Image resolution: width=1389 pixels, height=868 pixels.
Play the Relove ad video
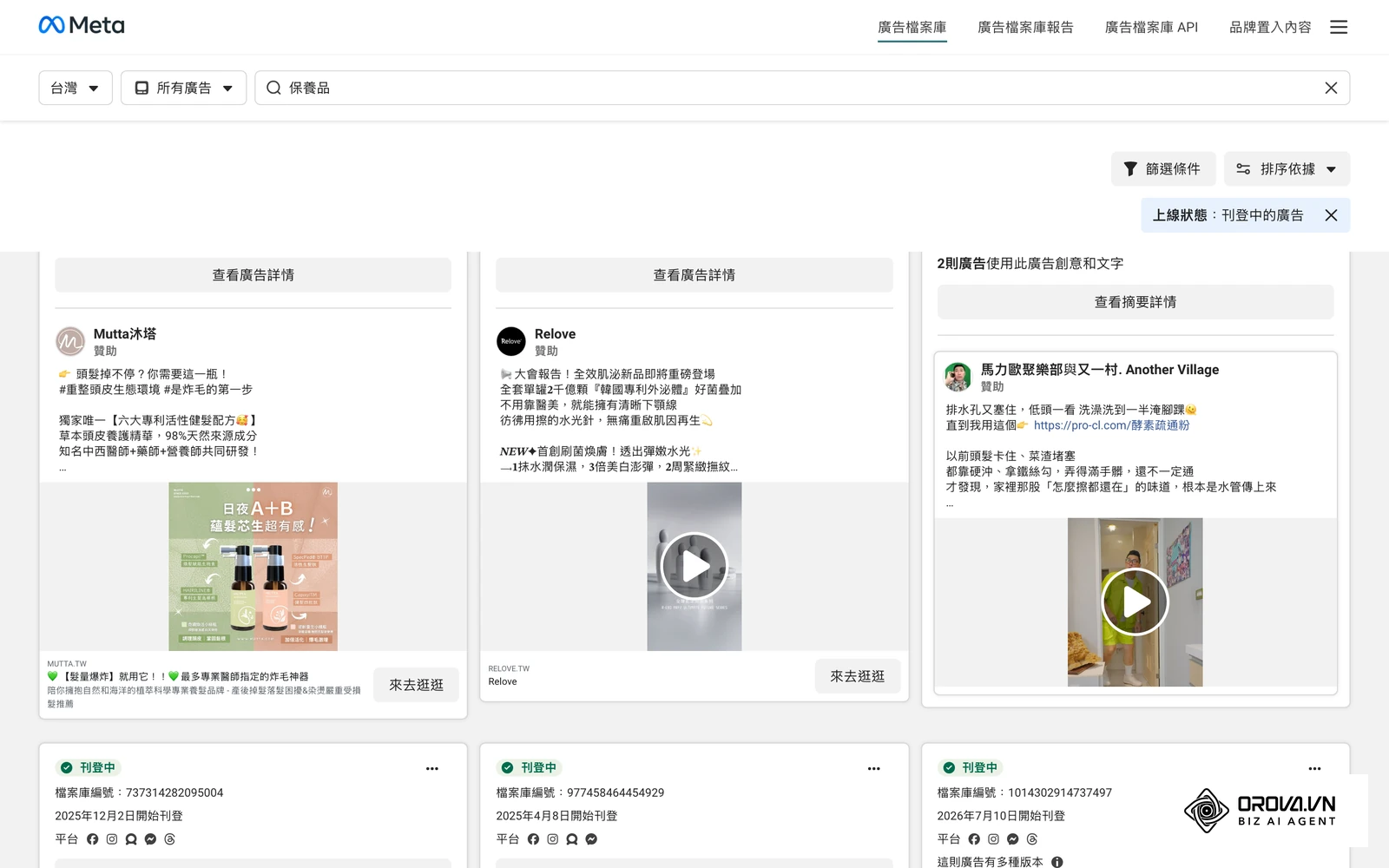tap(694, 566)
